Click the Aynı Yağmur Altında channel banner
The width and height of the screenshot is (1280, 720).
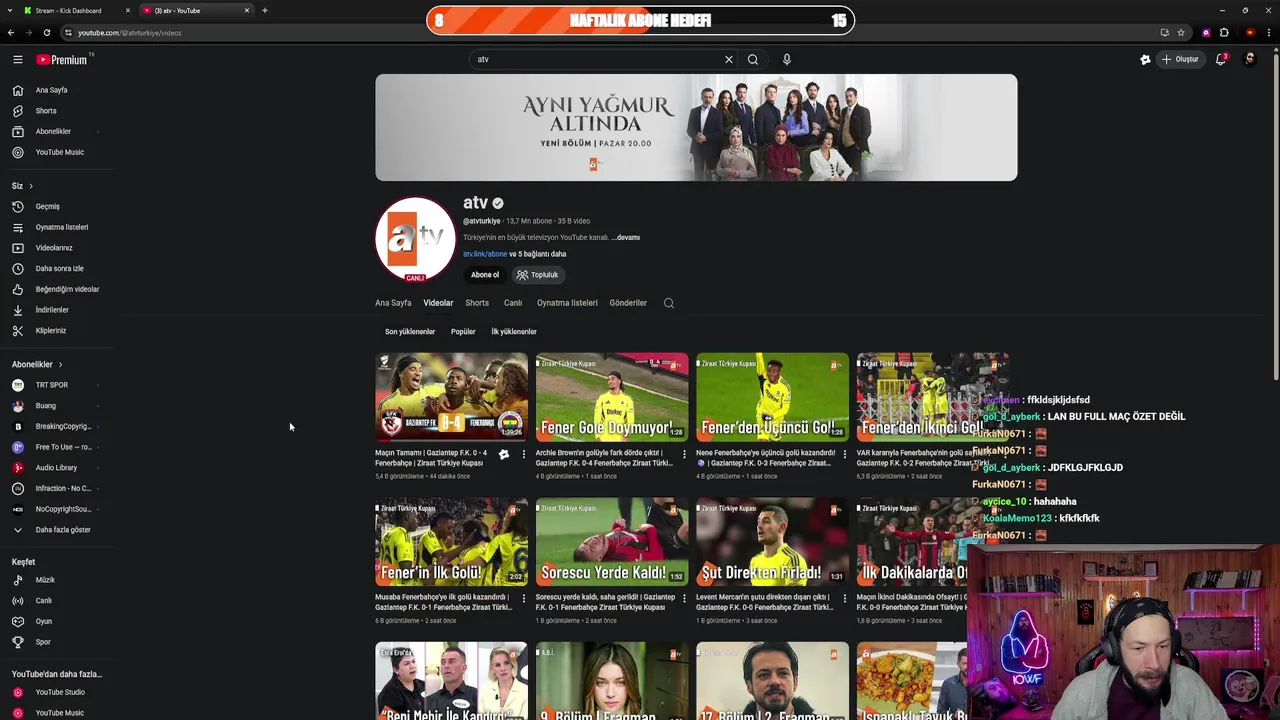tap(696, 127)
